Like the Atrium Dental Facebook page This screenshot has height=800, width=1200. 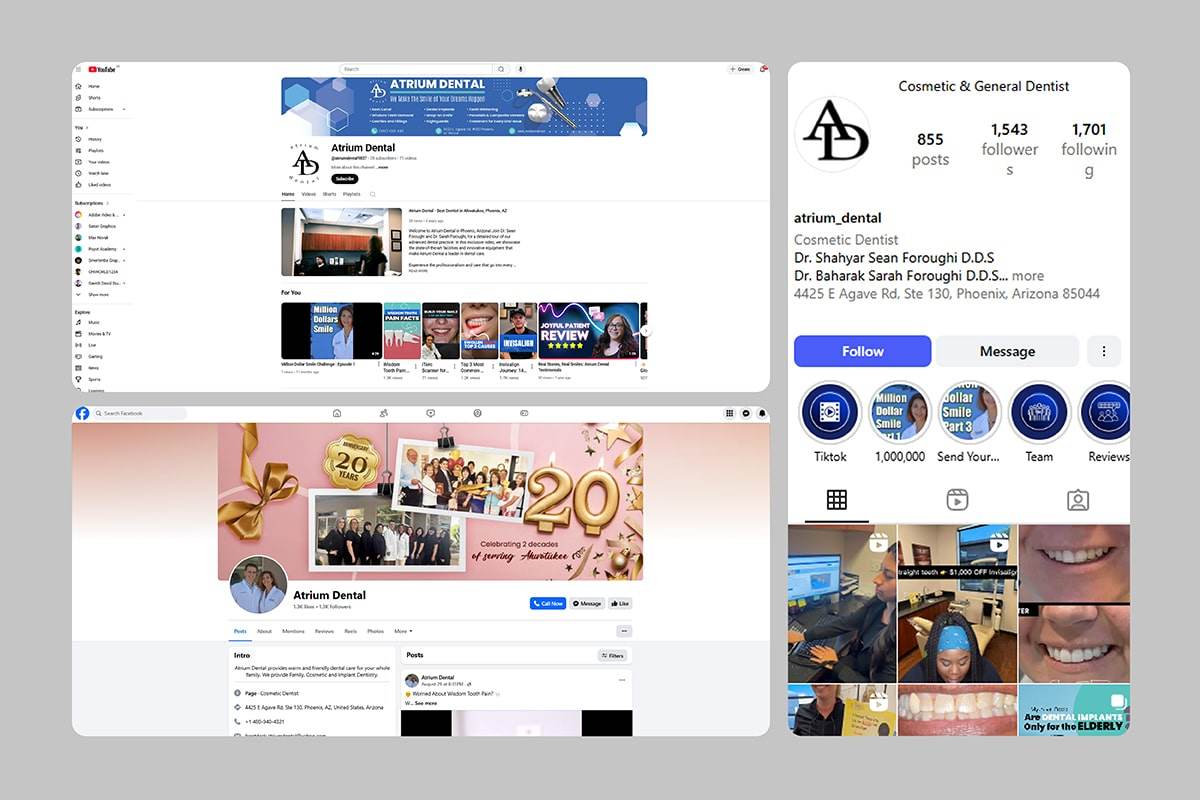point(620,603)
